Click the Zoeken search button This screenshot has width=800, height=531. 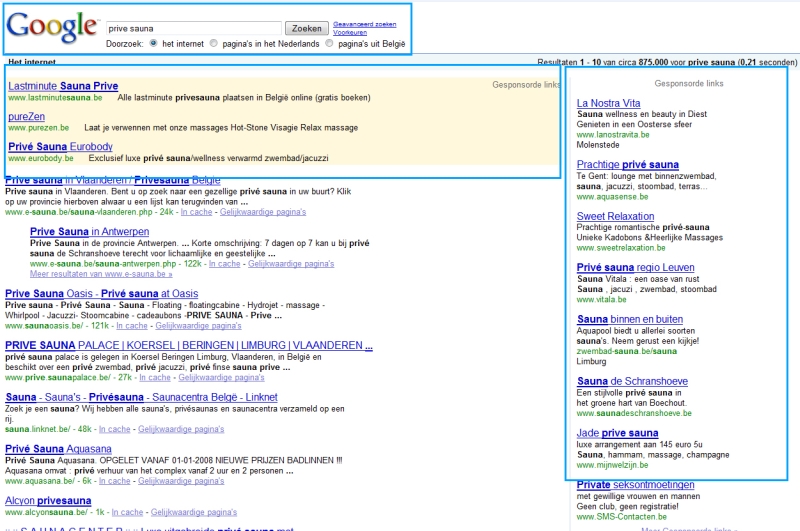click(306, 29)
